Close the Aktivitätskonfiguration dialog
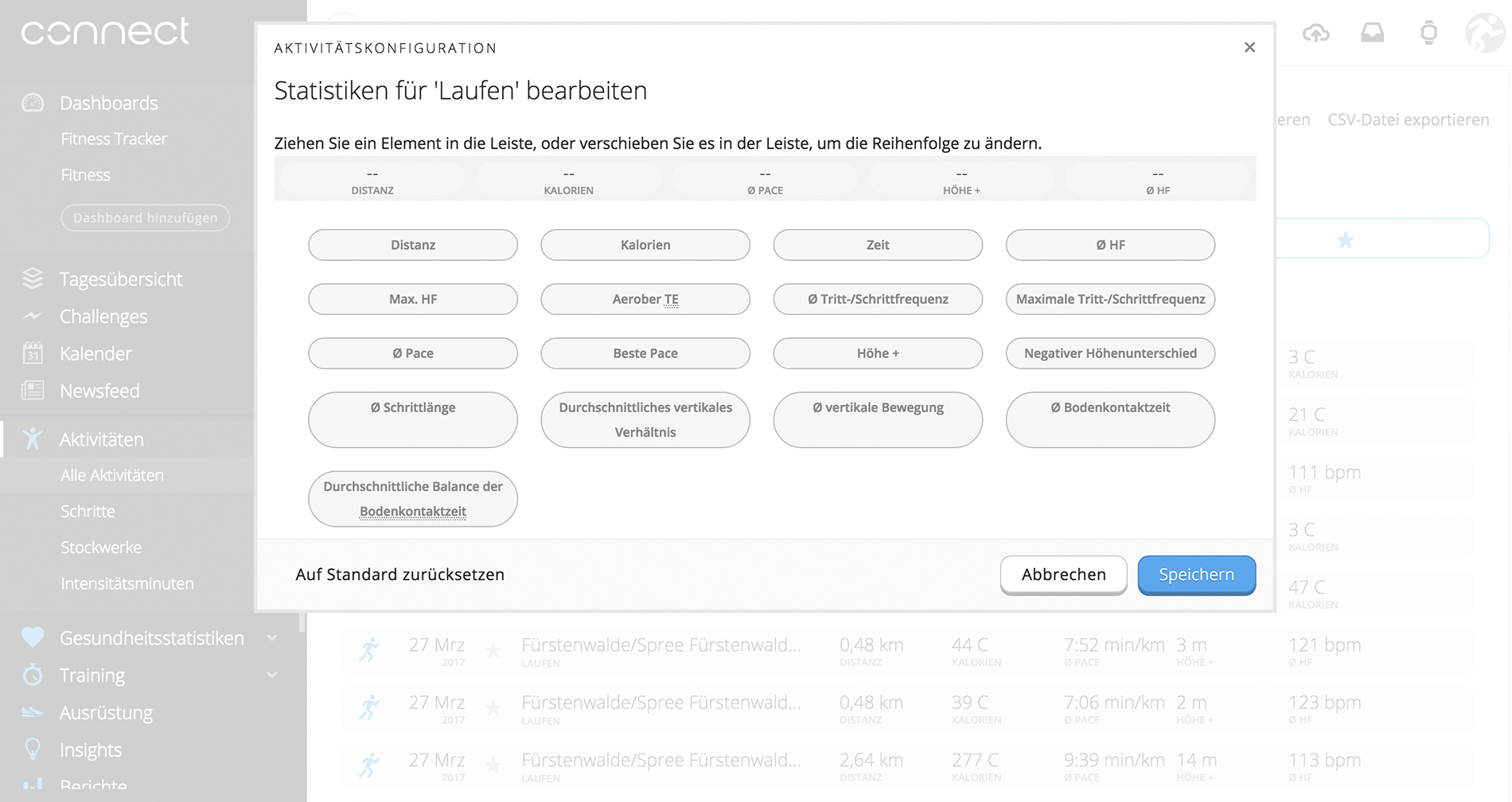The image size is (1512, 802). click(1249, 48)
